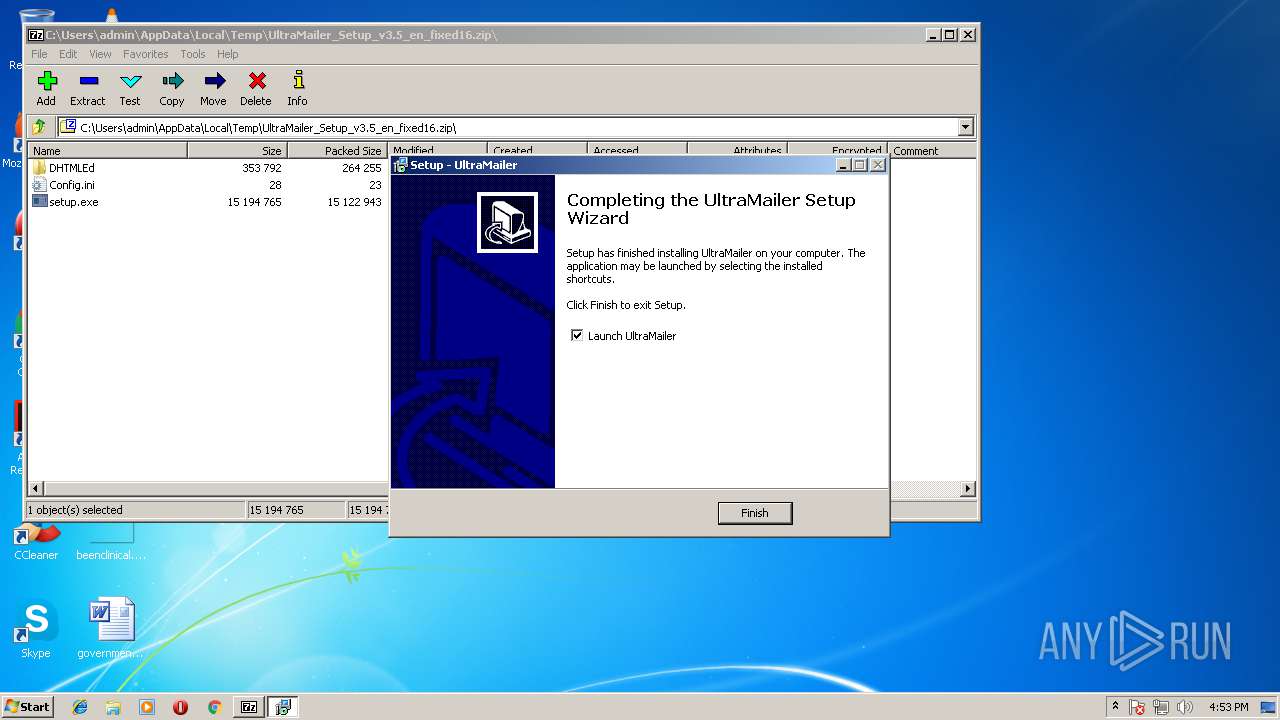Click the right arrow of horizontal scrollbar
The height and width of the screenshot is (720, 1280).
[x=967, y=489]
